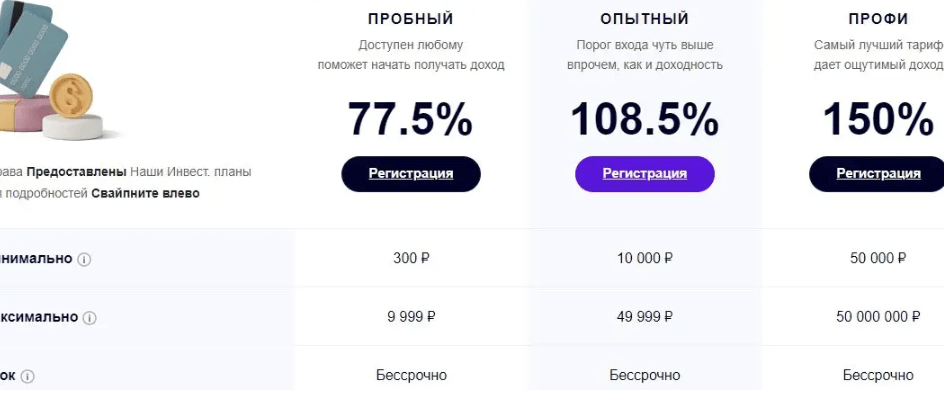Image resolution: width=944 pixels, height=410 pixels.
Task: Click info icon next to Максимально row
Action: coord(90,318)
